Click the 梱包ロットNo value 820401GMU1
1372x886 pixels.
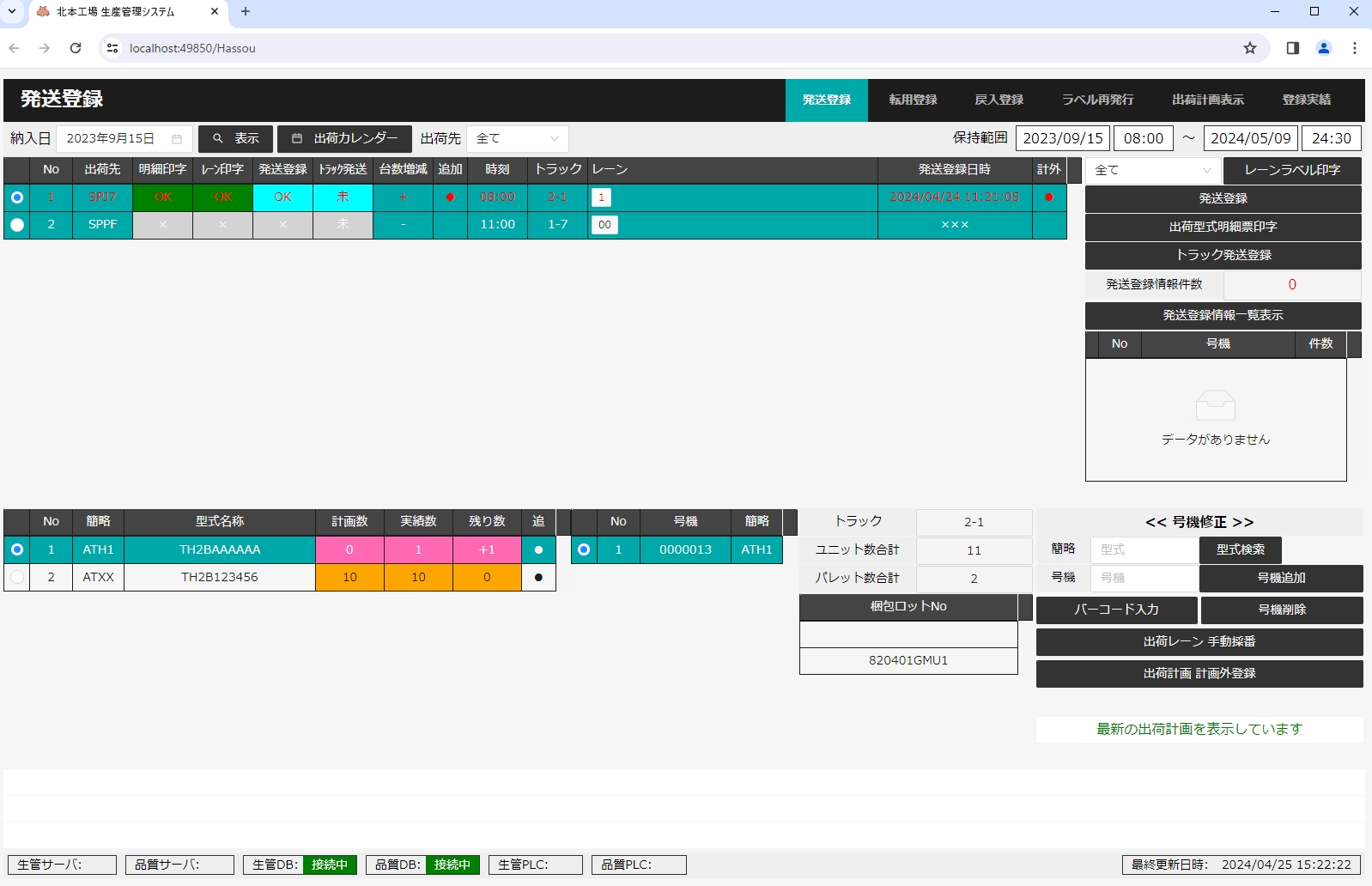point(908,661)
